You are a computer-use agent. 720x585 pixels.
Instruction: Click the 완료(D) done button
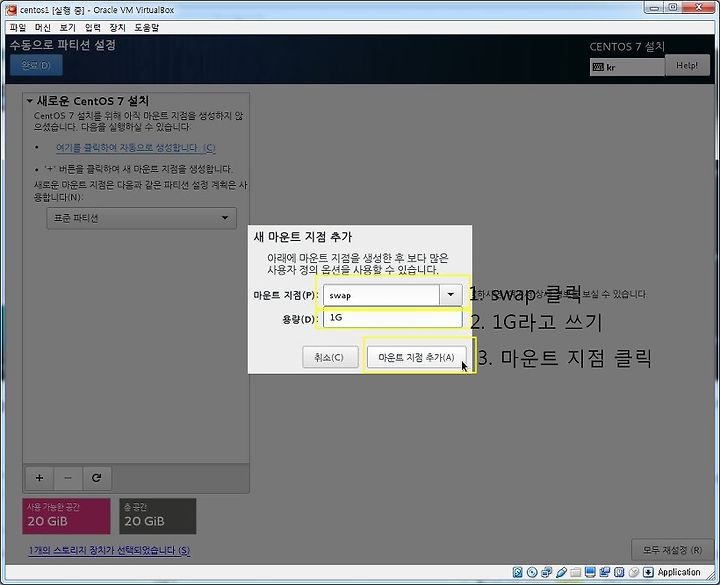[36, 65]
